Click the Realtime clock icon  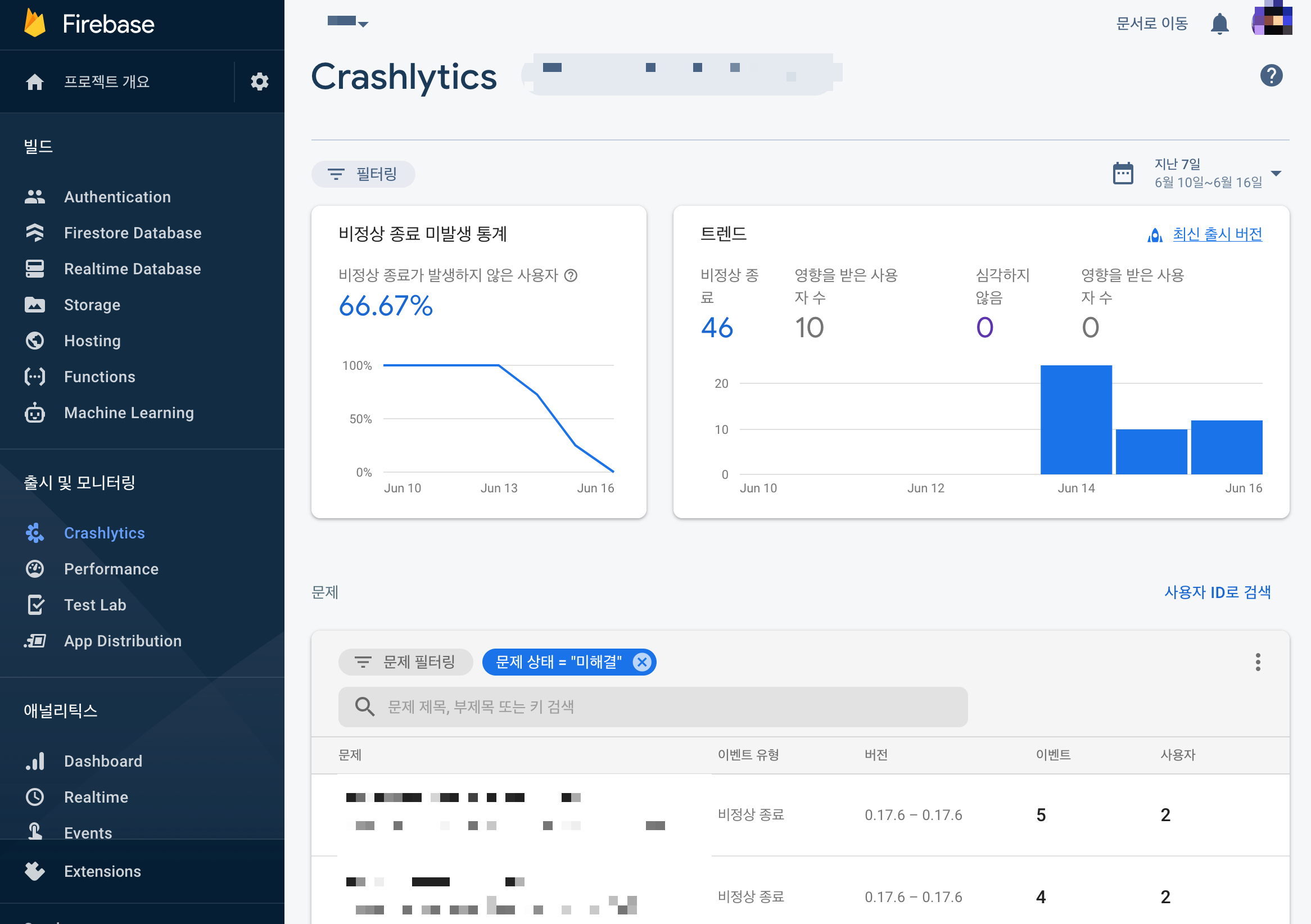tap(35, 798)
